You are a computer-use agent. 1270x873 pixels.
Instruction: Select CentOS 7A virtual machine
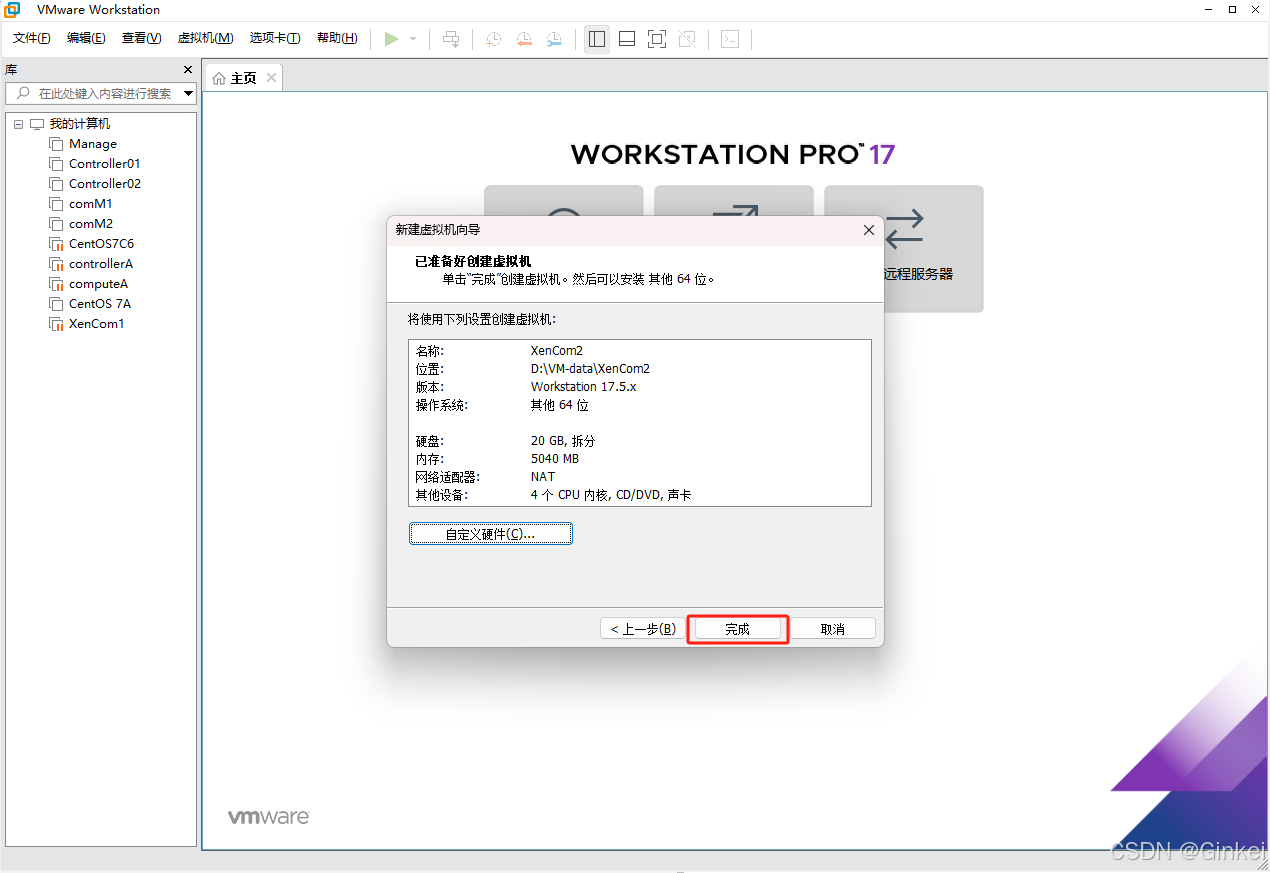click(x=100, y=304)
